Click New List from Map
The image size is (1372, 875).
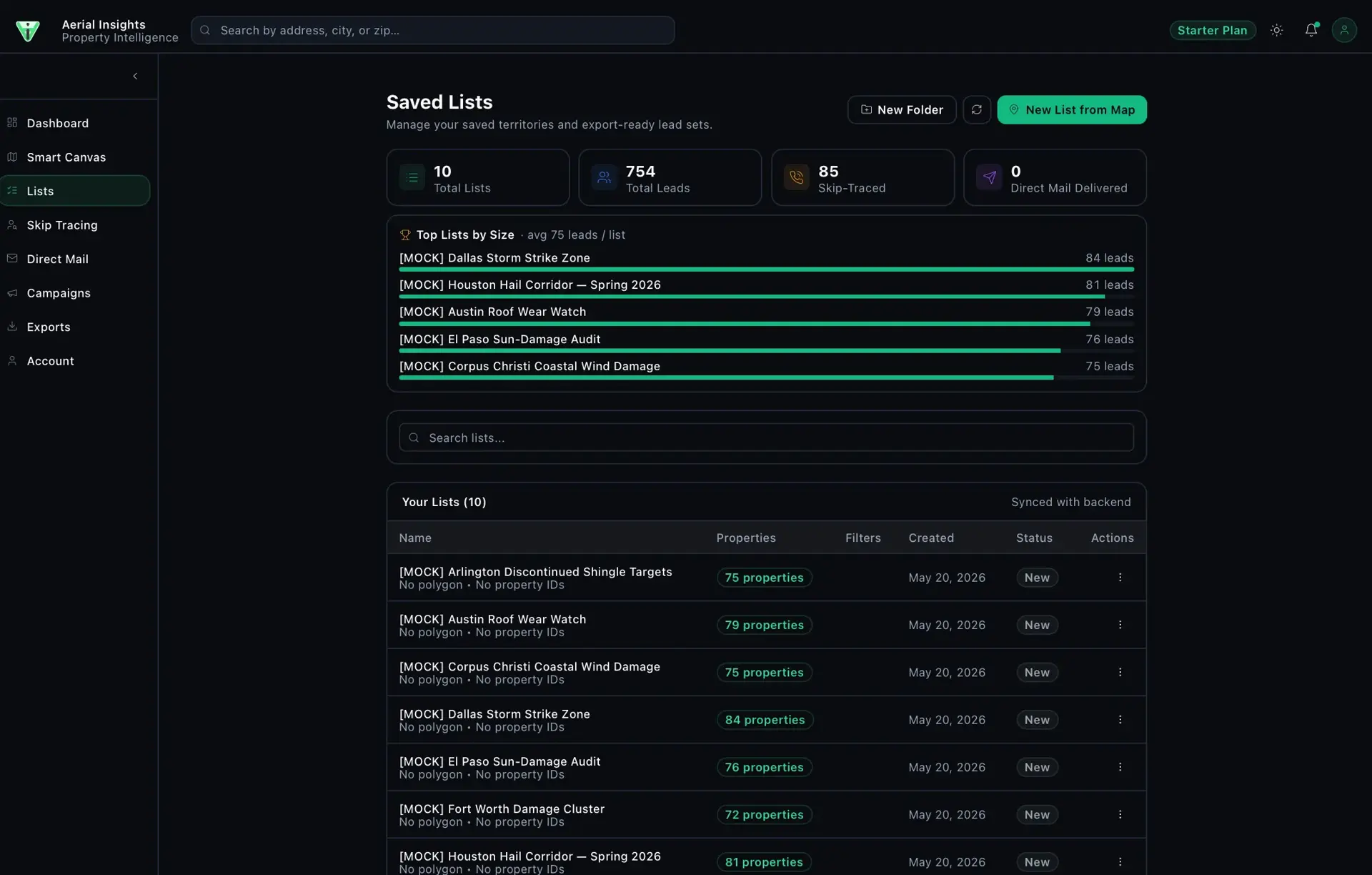tap(1071, 109)
